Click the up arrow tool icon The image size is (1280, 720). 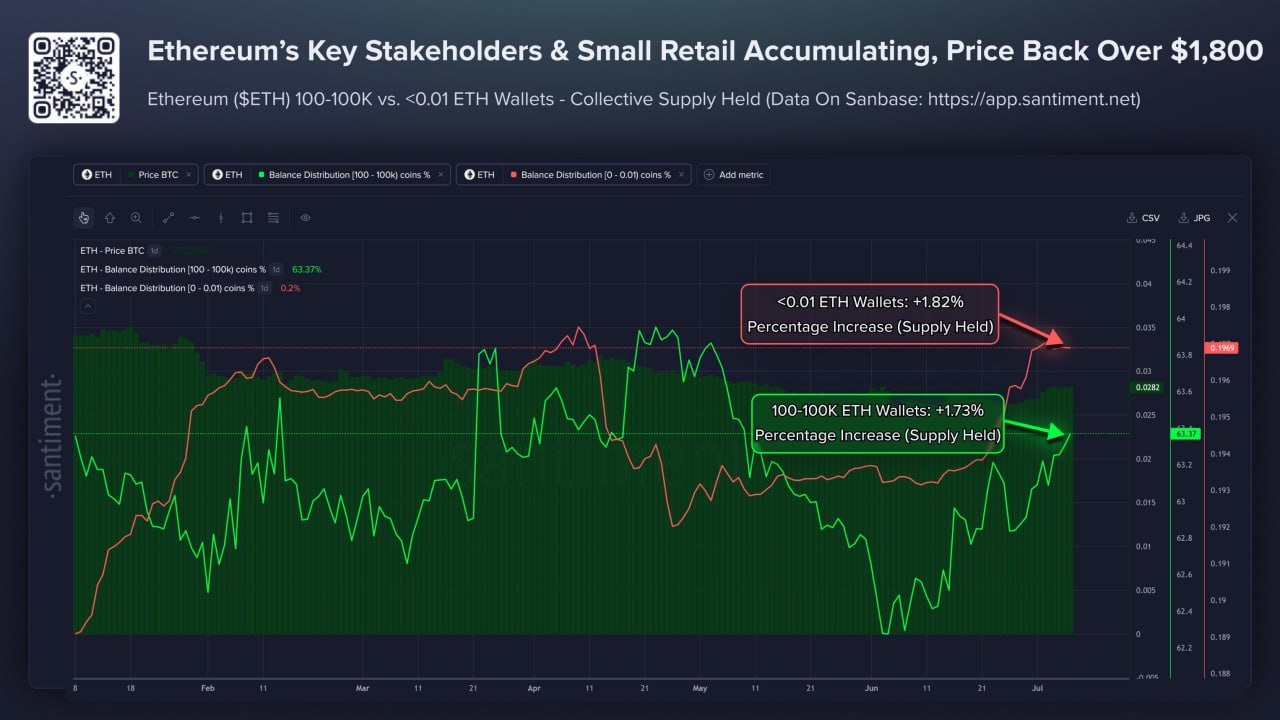(110, 217)
